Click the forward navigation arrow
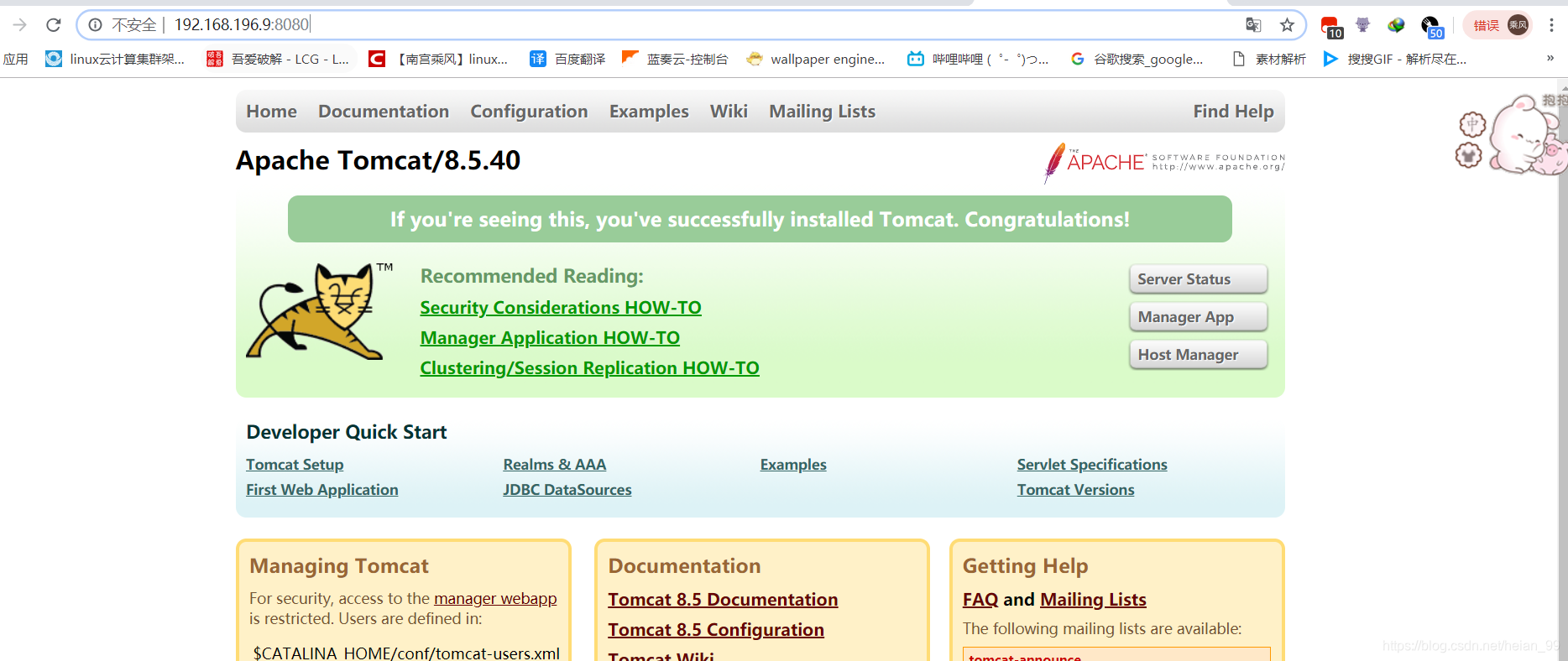The height and width of the screenshot is (661, 1568). coord(20,25)
